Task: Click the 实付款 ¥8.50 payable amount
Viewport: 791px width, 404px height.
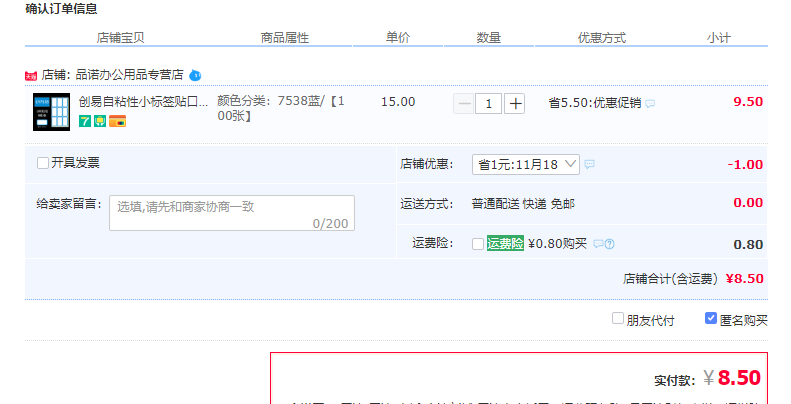Action: pyautogui.click(x=731, y=378)
